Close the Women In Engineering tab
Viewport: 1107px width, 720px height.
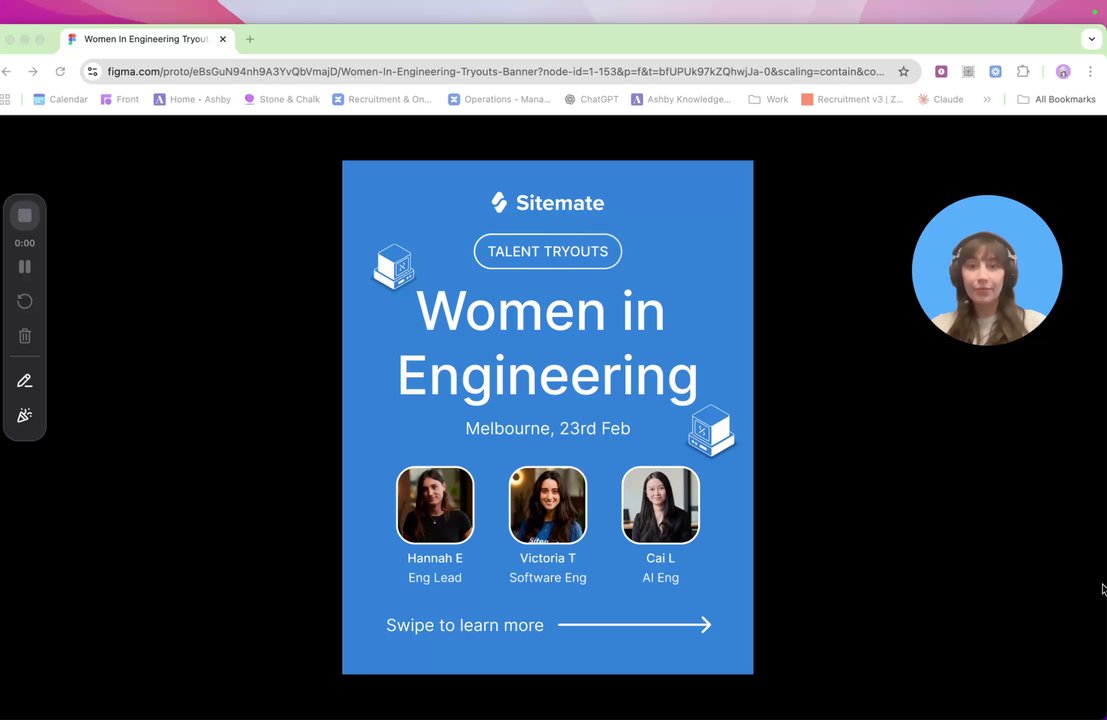point(222,40)
